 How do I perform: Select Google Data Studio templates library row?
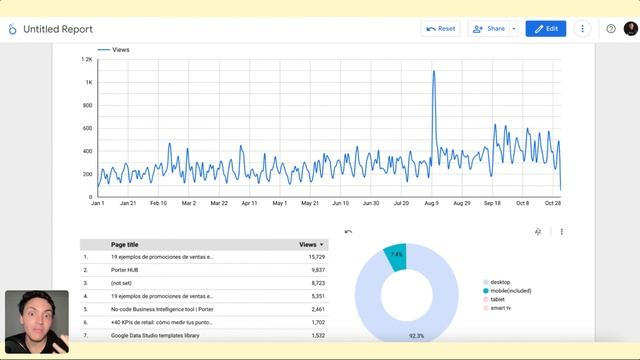(204, 335)
